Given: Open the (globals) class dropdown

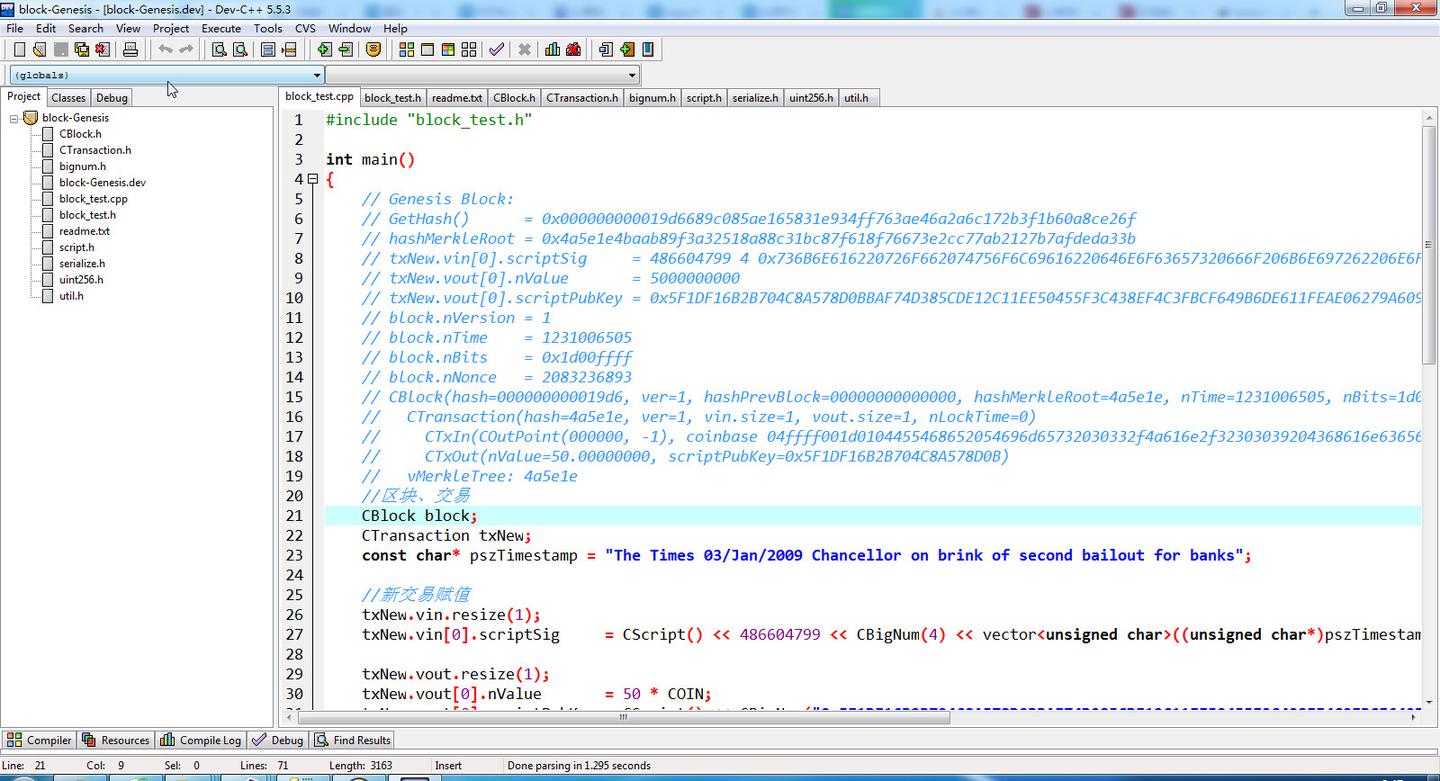Looking at the screenshot, I should 166,75.
